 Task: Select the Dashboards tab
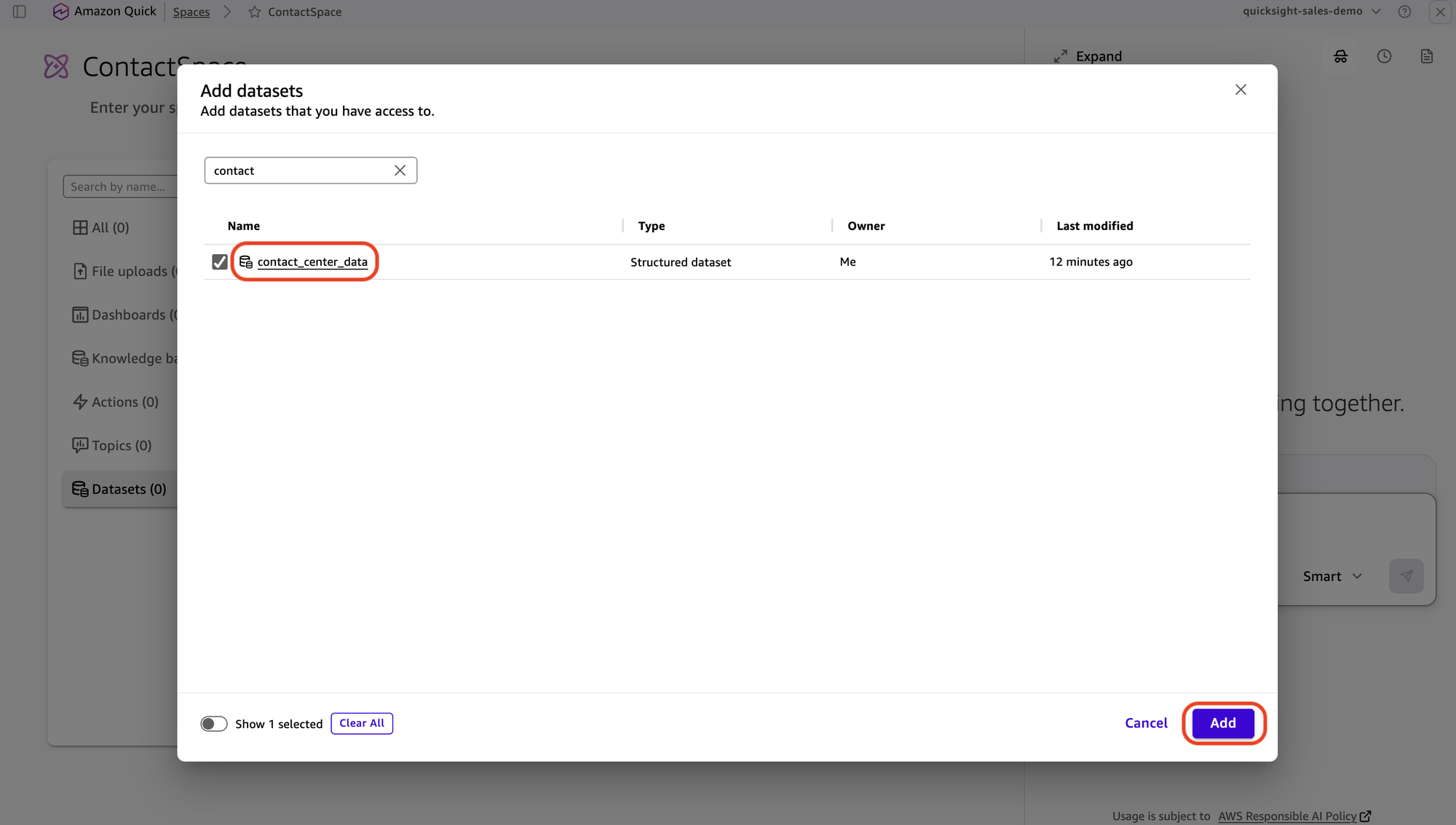[124, 315]
